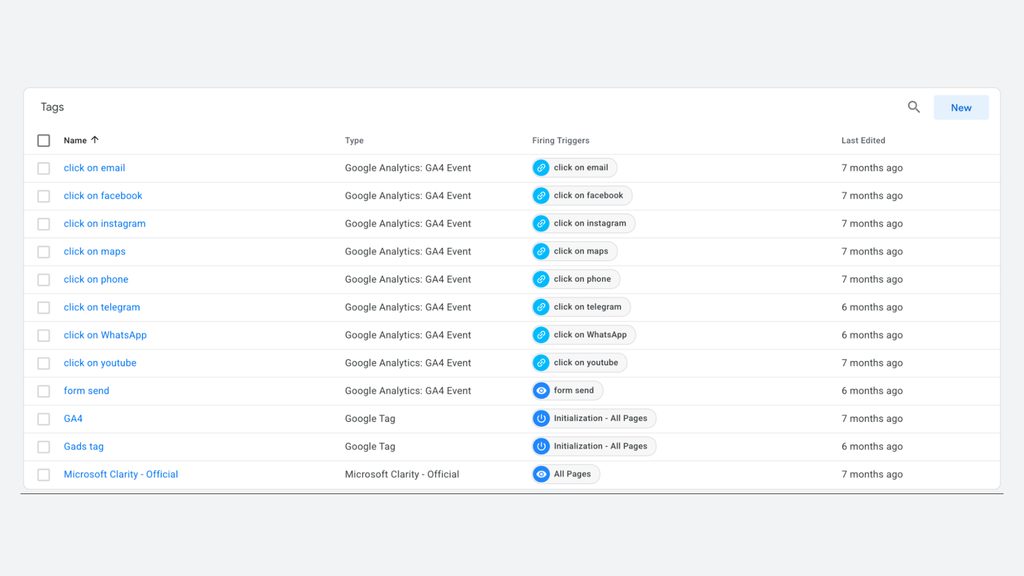The image size is (1024, 576).
Task: Click link trigger icon for click on maps
Action: 541,251
